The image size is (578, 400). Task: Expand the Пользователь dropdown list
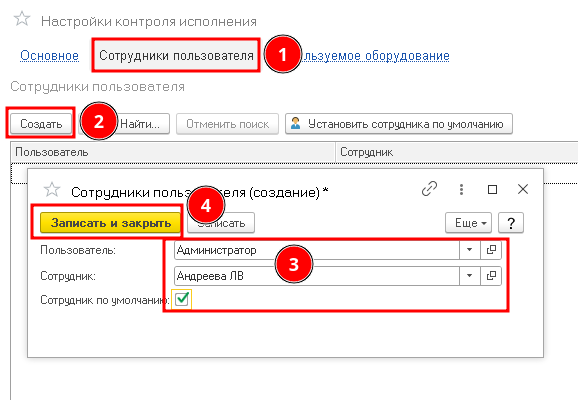[x=470, y=250]
